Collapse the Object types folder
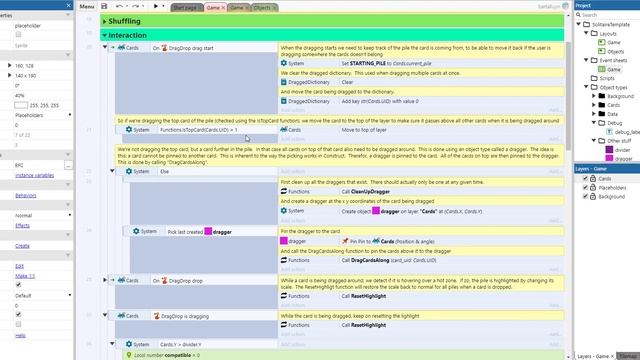The image size is (640, 360). [x=586, y=87]
